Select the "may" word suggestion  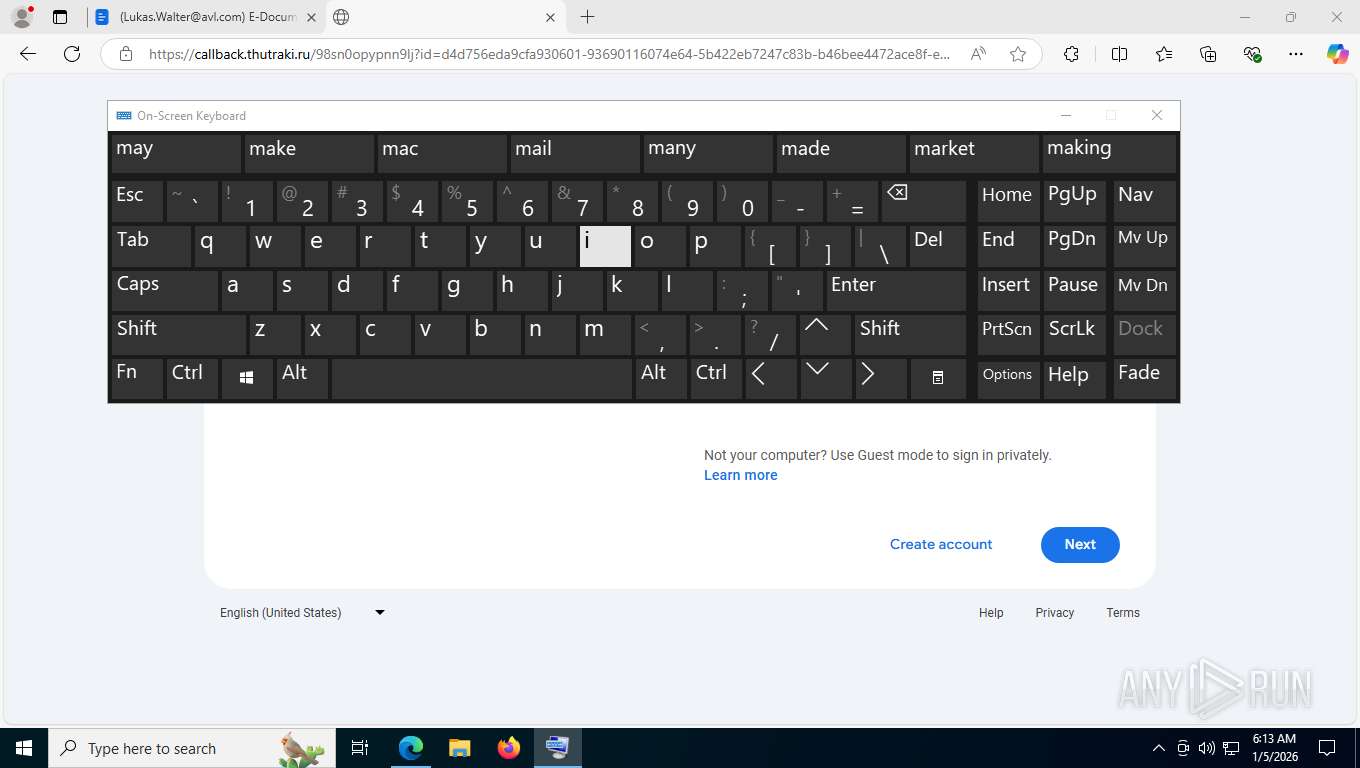coord(176,153)
